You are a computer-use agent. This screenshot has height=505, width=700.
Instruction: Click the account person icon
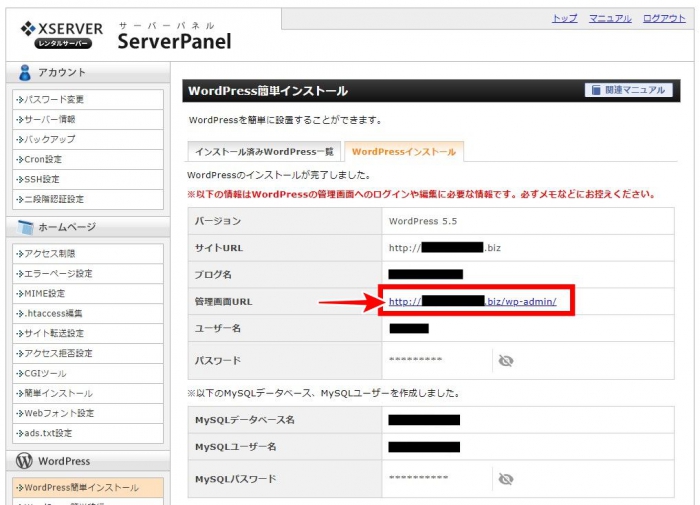coord(25,72)
